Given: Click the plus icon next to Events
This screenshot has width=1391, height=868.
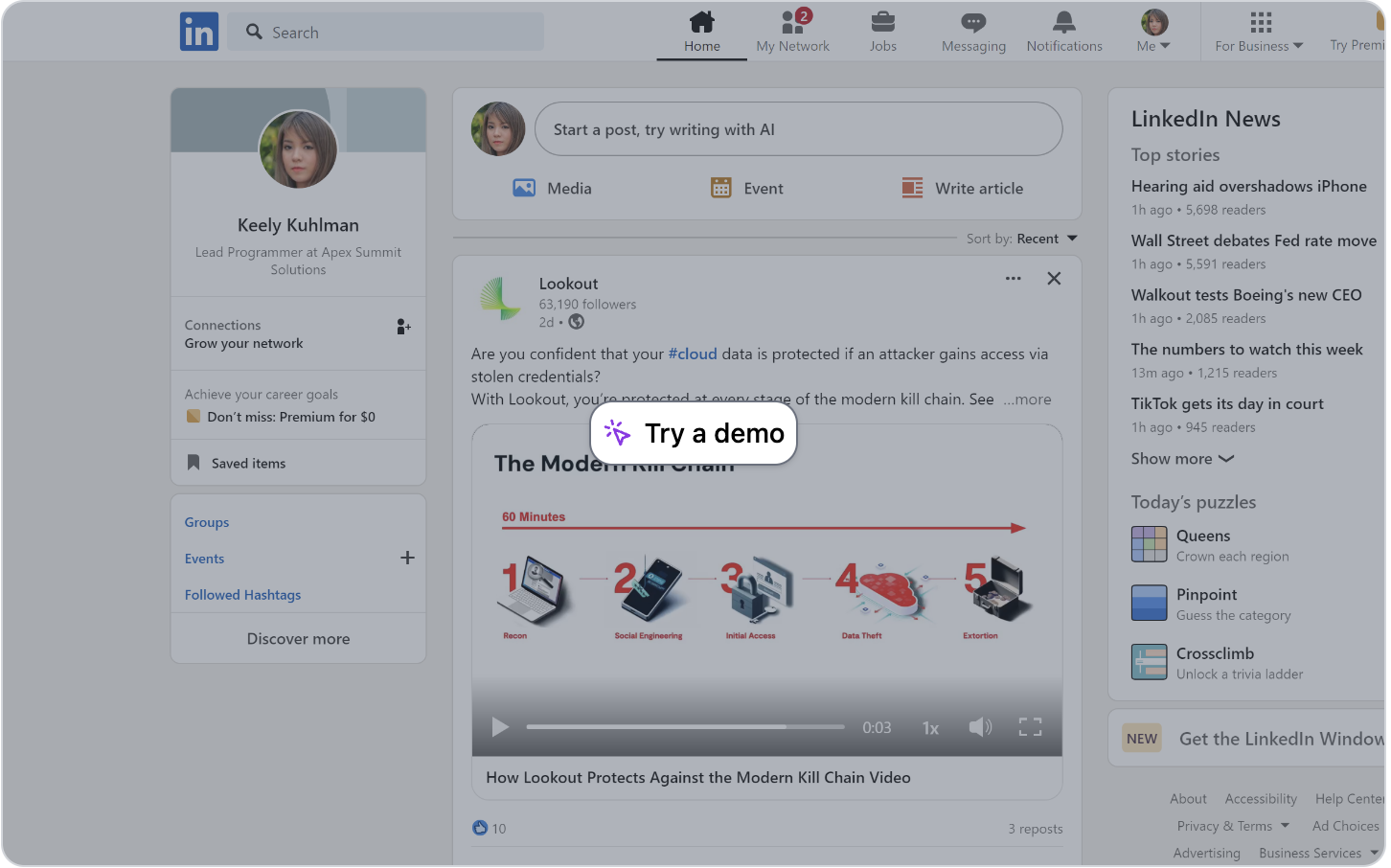Looking at the screenshot, I should tap(407, 558).
